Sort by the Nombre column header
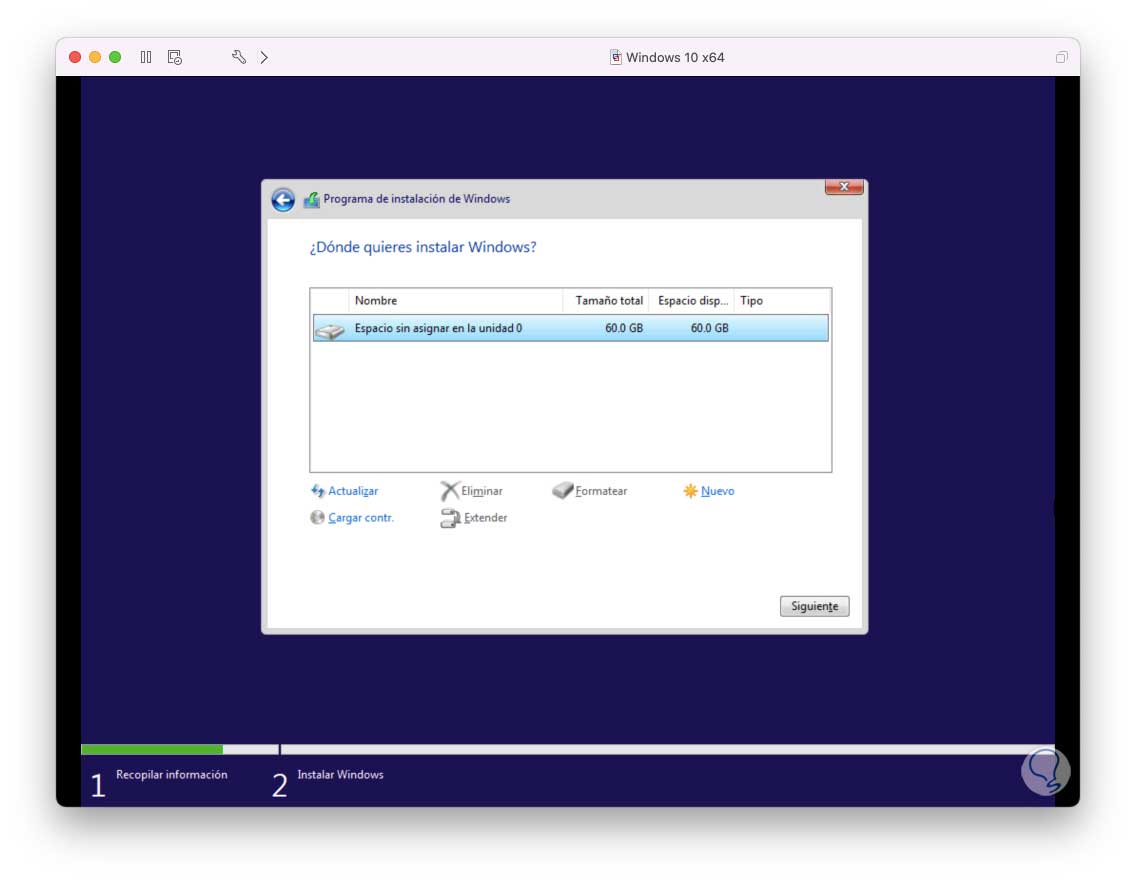This screenshot has width=1136, height=881. 456,301
